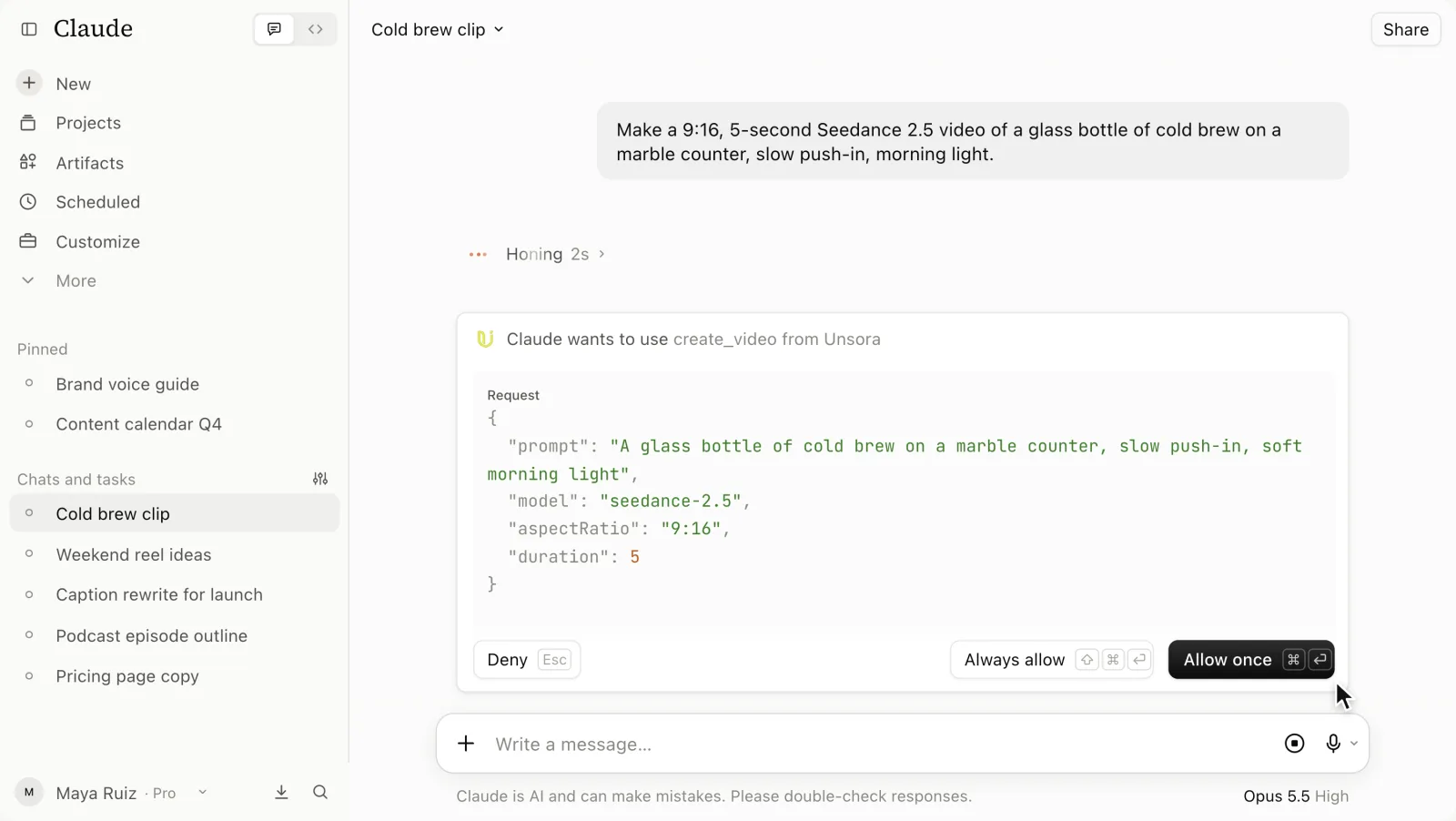Click the plus attachment icon in composer
The height and width of the screenshot is (821, 1456).
466,744
